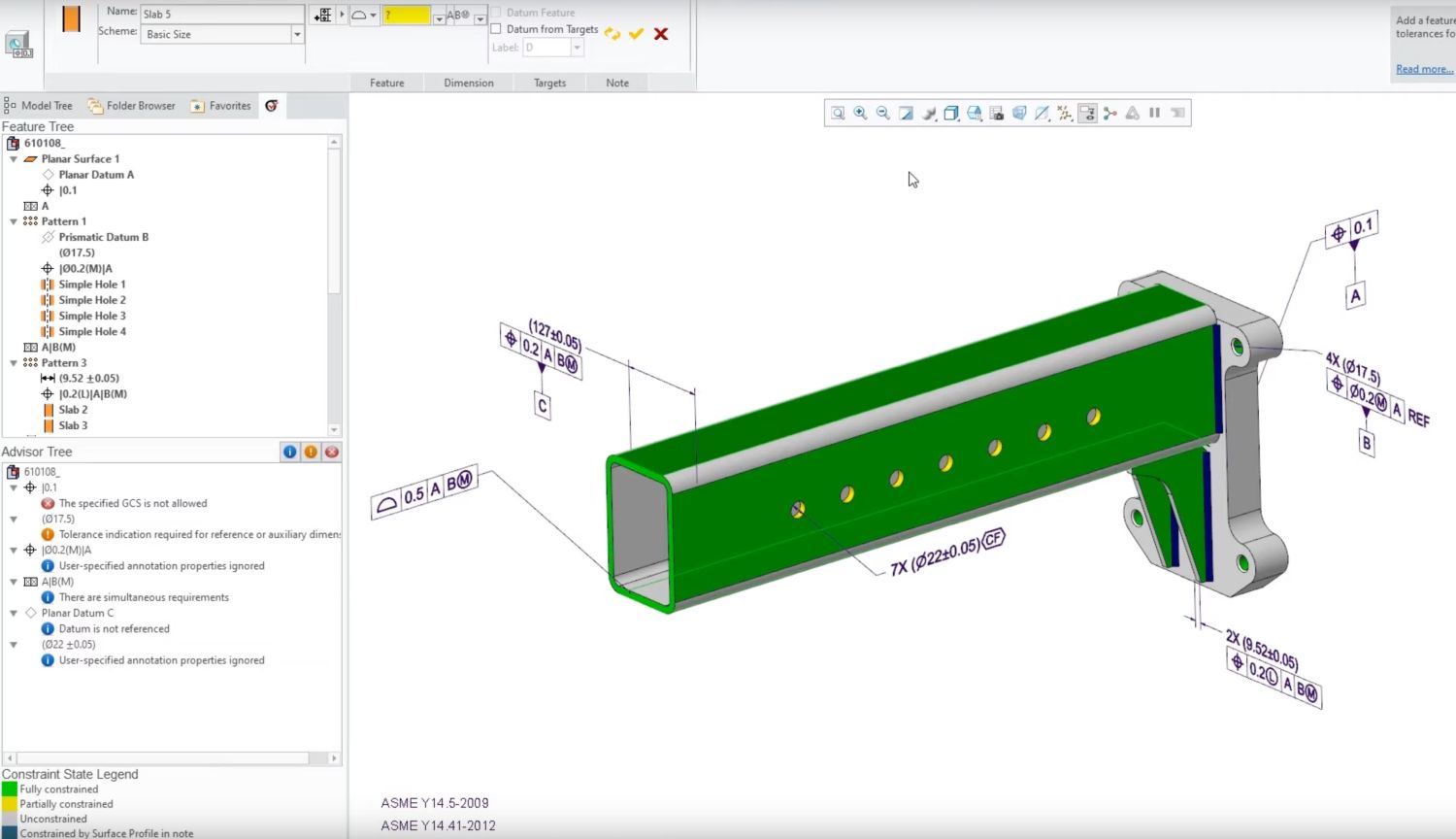Toggle the Annotation Display icon
This screenshot has width=1456, height=839.
(1087, 114)
